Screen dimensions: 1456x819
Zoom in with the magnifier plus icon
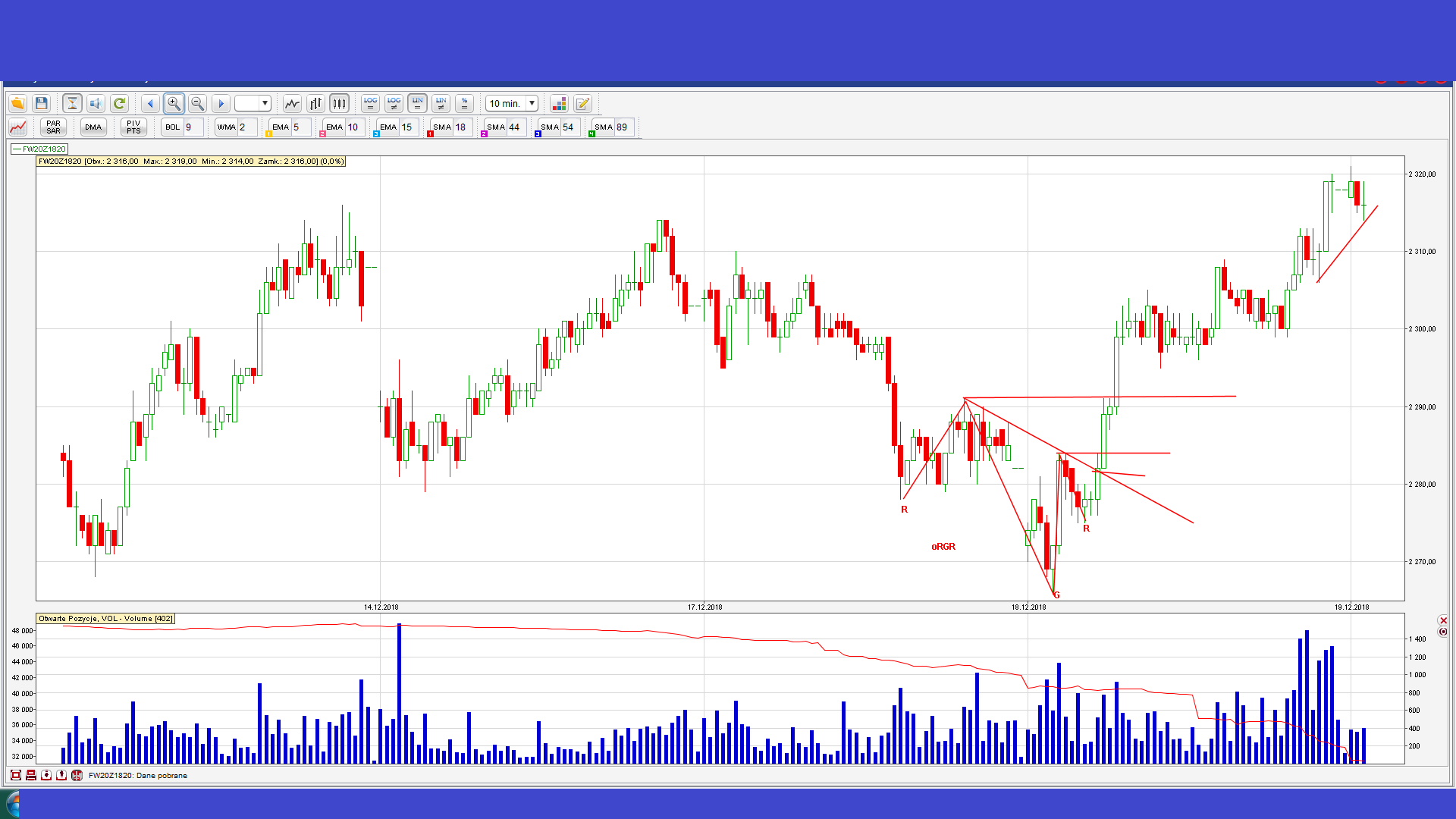(x=174, y=103)
